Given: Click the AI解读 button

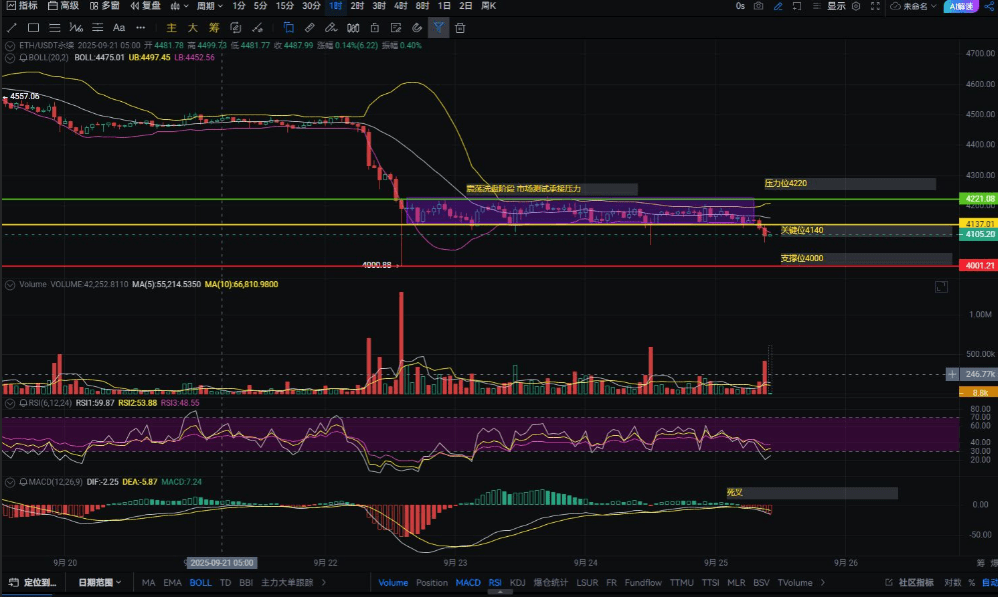Looking at the screenshot, I should tap(961, 6).
